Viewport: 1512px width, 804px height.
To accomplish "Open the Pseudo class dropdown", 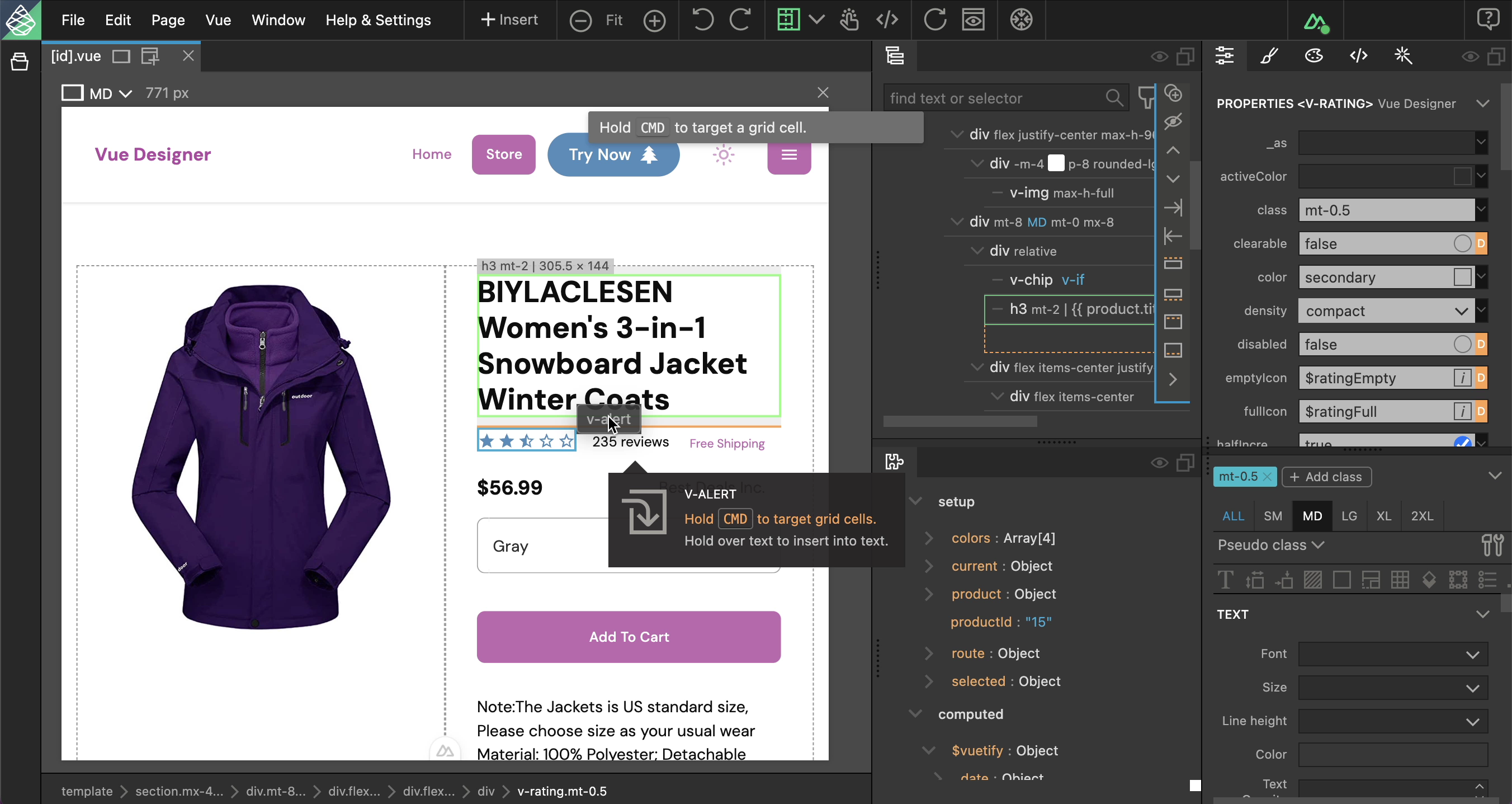I will 1272,545.
